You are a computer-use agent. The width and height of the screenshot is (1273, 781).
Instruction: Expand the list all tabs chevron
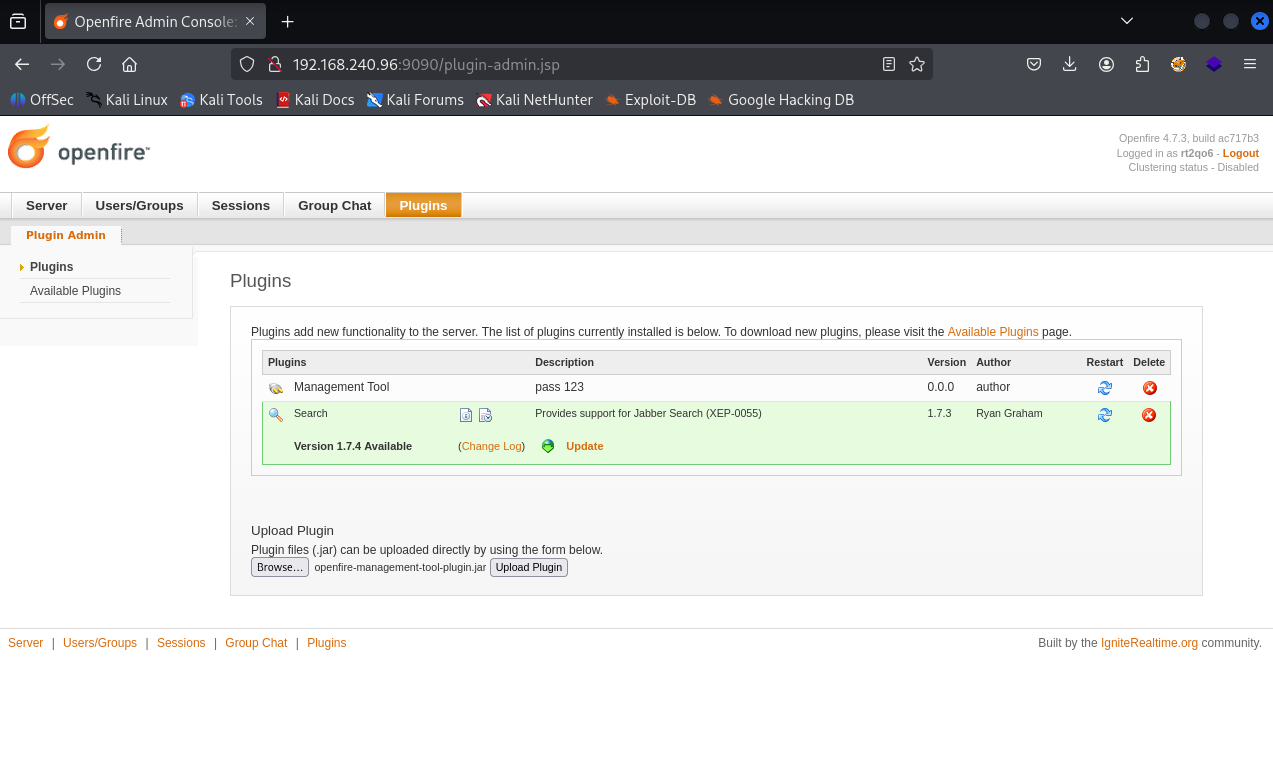[x=1127, y=21]
